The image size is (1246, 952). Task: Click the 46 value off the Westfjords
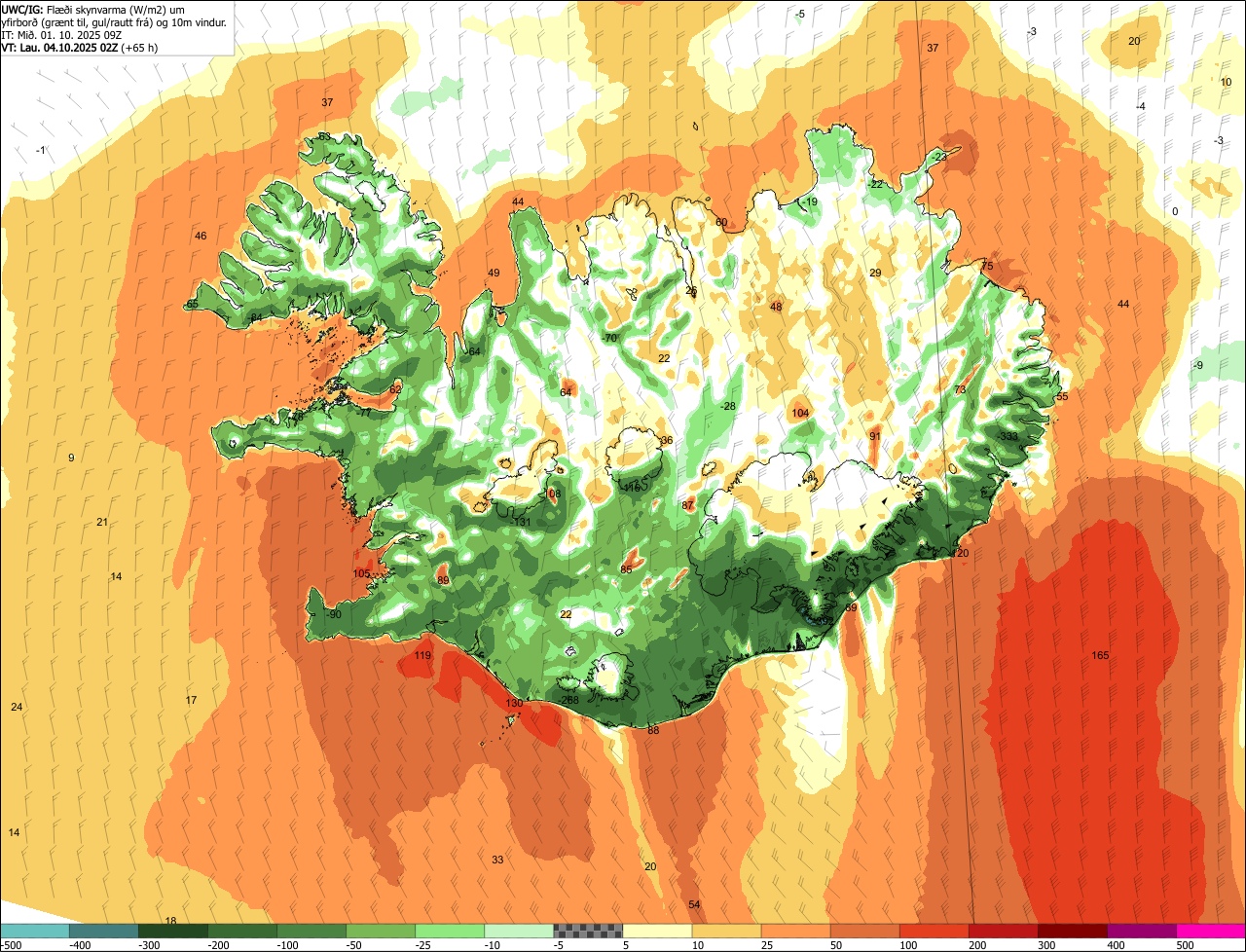[201, 236]
